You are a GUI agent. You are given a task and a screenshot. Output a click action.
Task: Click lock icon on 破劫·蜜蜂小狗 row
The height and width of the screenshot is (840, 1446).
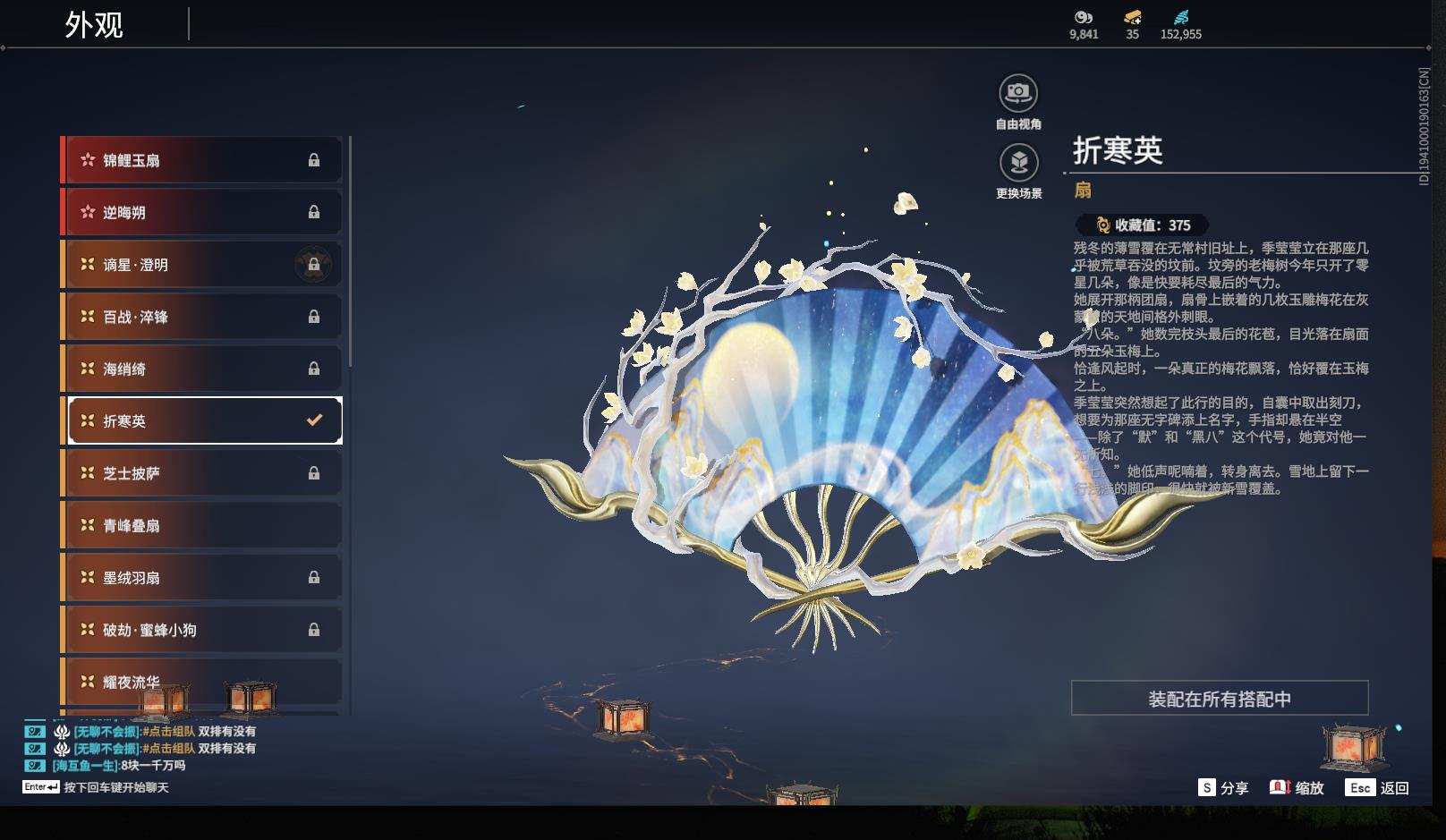click(x=314, y=630)
